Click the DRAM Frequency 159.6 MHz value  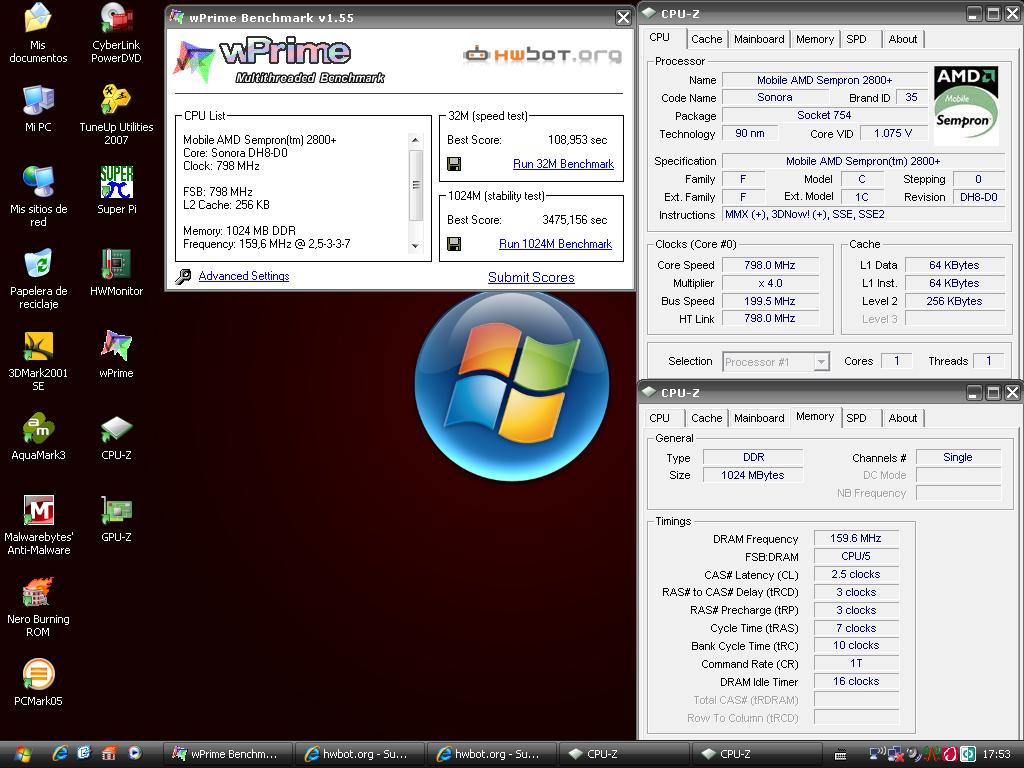point(856,538)
